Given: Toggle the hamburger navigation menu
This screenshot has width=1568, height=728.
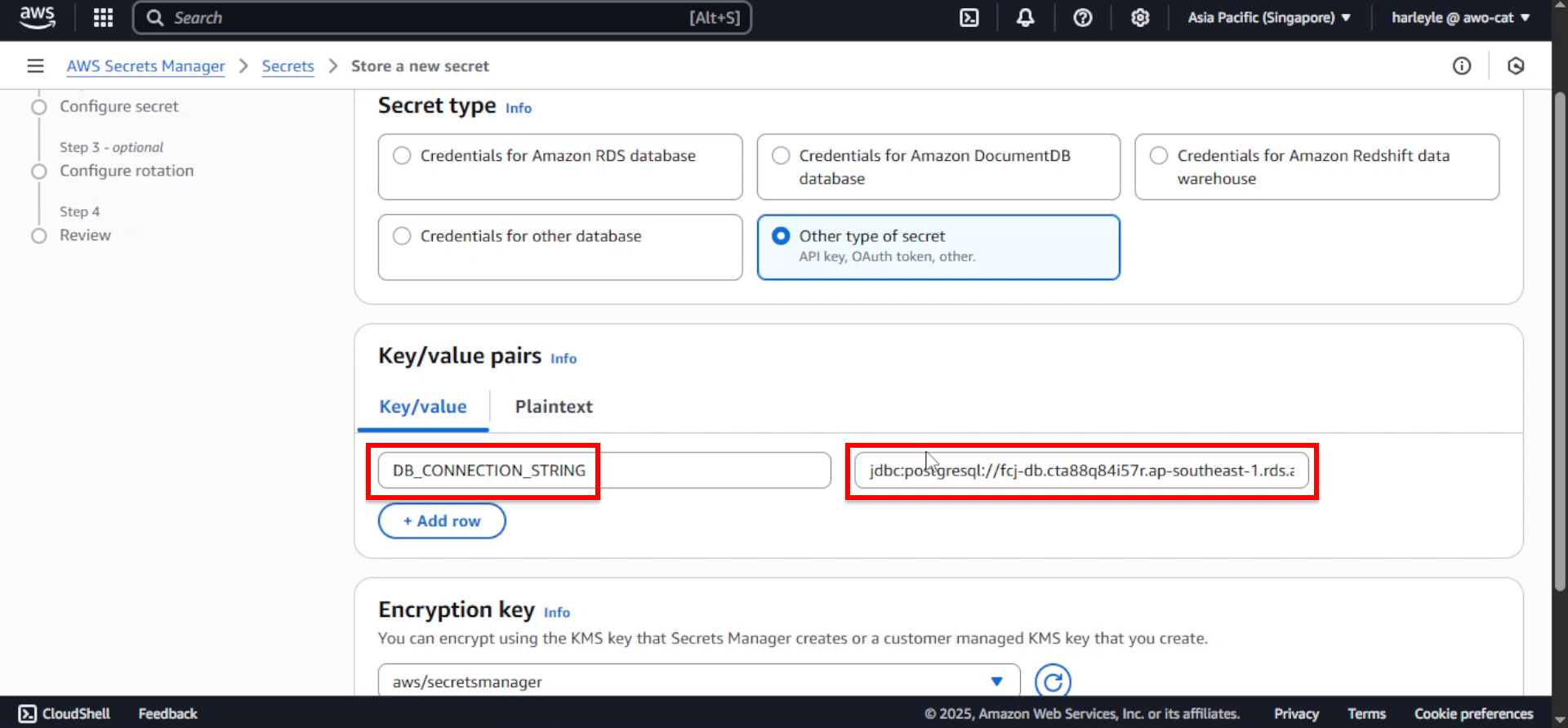Looking at the screenshot, I should (x=35, y=65).
